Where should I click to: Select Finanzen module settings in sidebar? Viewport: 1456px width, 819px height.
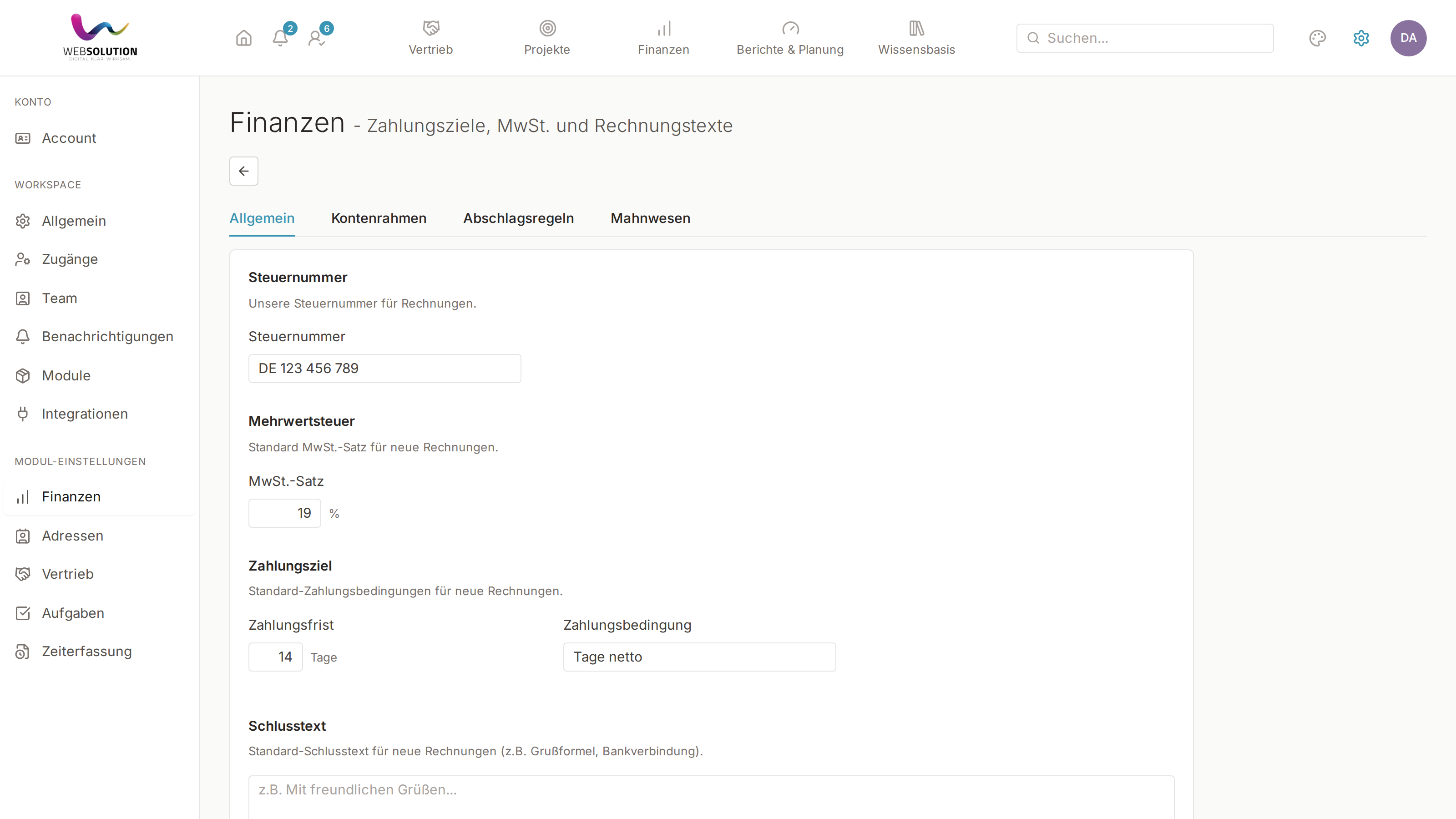coord(100,497)
